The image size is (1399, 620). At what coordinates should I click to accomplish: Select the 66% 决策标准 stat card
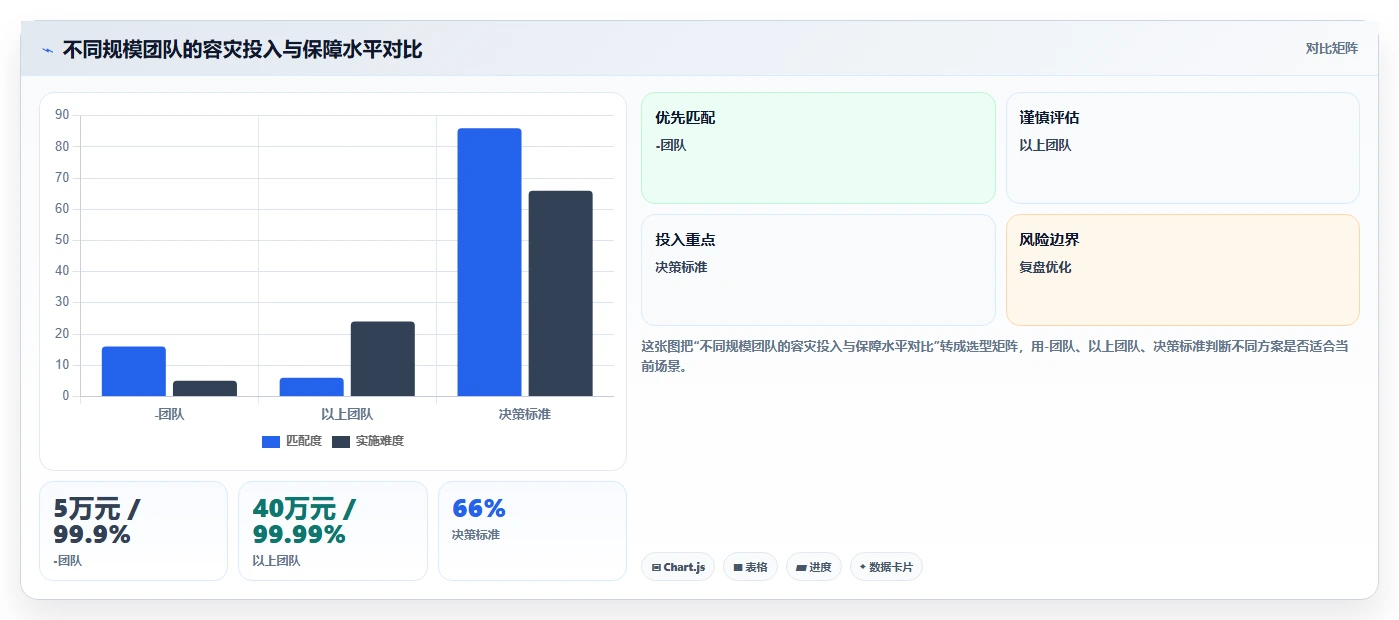point(532,531)
